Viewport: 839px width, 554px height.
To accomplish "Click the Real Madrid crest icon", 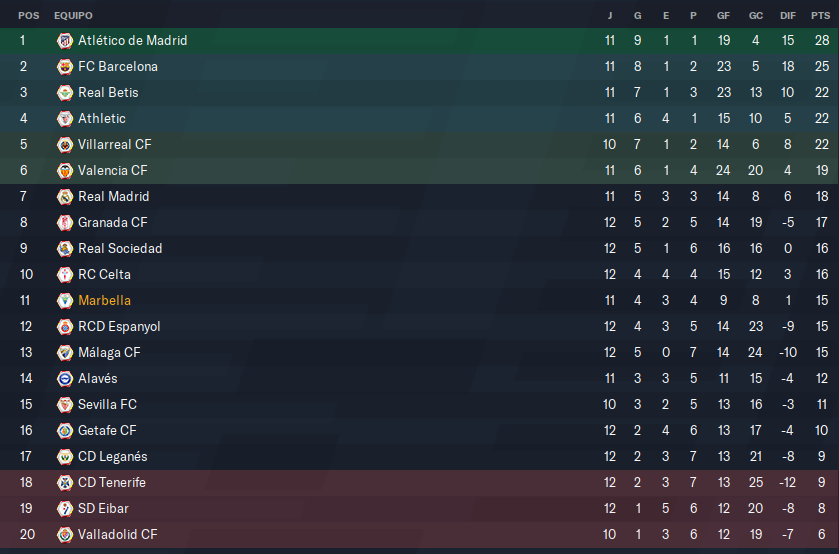I will click(65, 197).
